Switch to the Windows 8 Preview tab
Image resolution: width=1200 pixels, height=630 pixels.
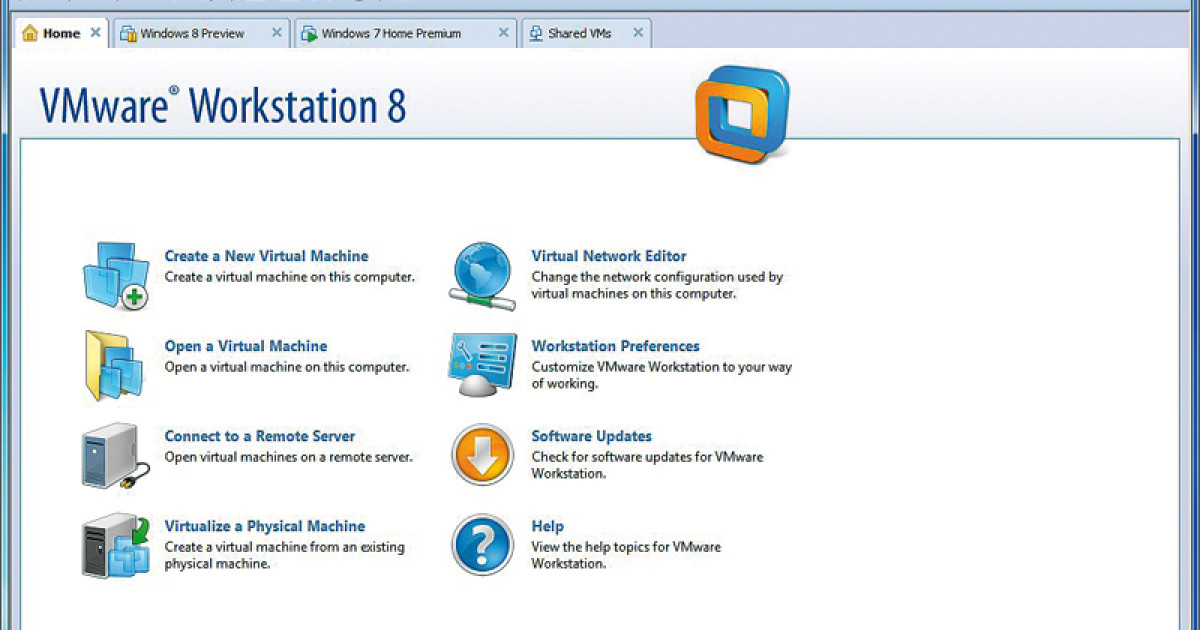pos(201,33)
